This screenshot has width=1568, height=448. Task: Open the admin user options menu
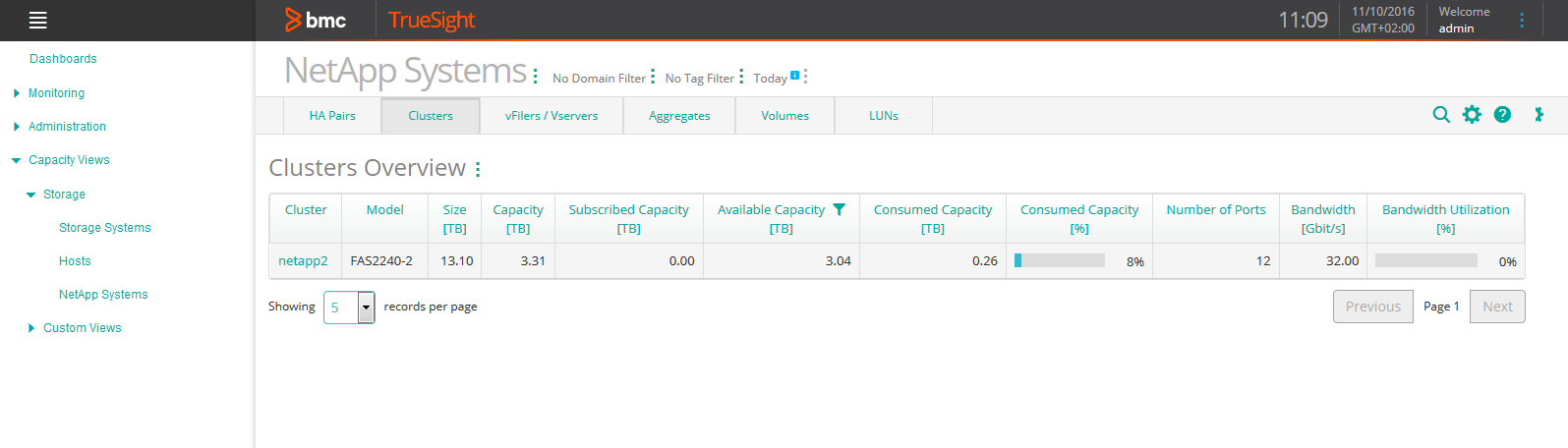point(1522,20)
